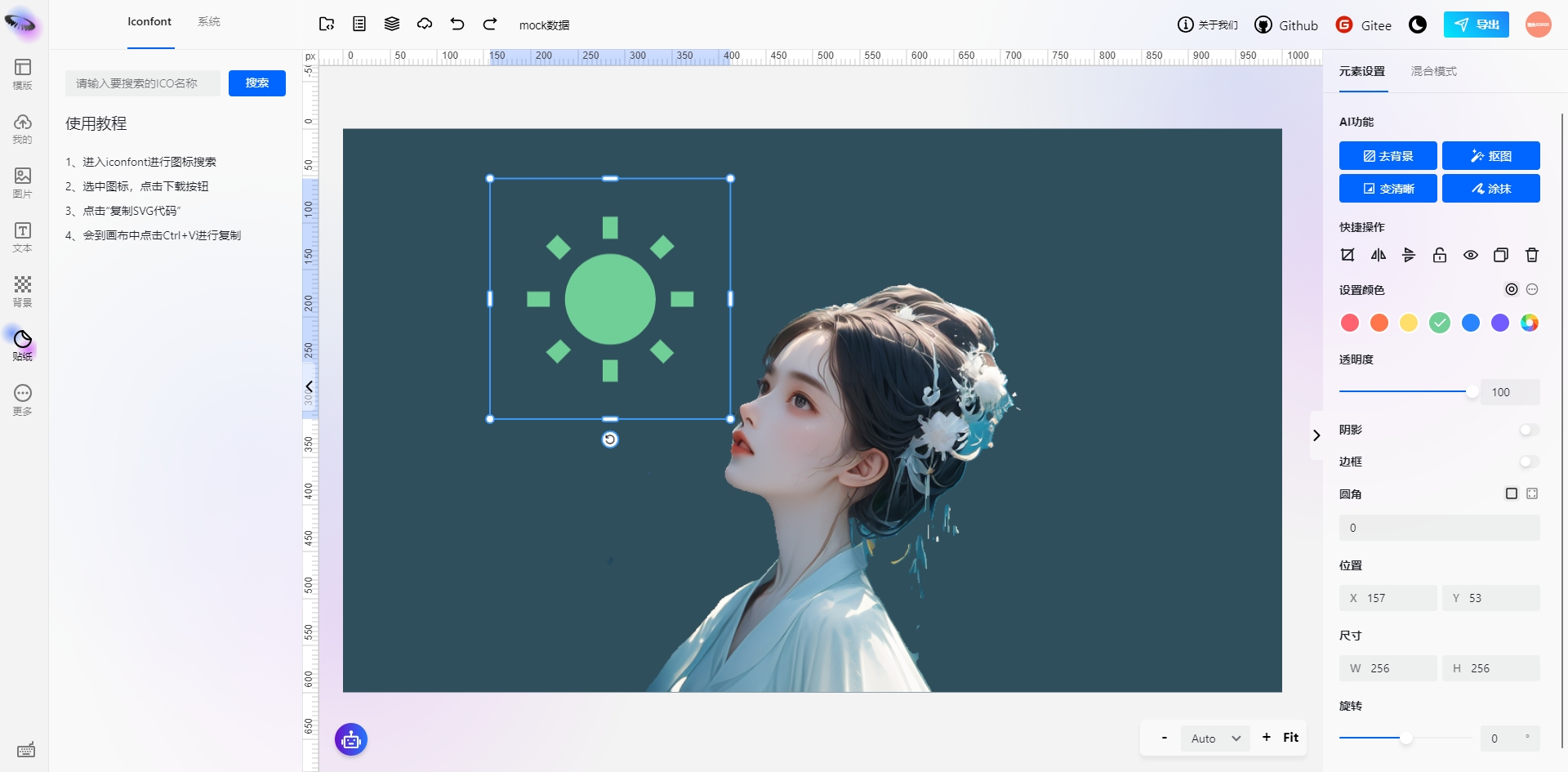Toggle the shadow (阴影) switch
The height and width of the screenshot is (772, 1568).
click(1530, 430)
